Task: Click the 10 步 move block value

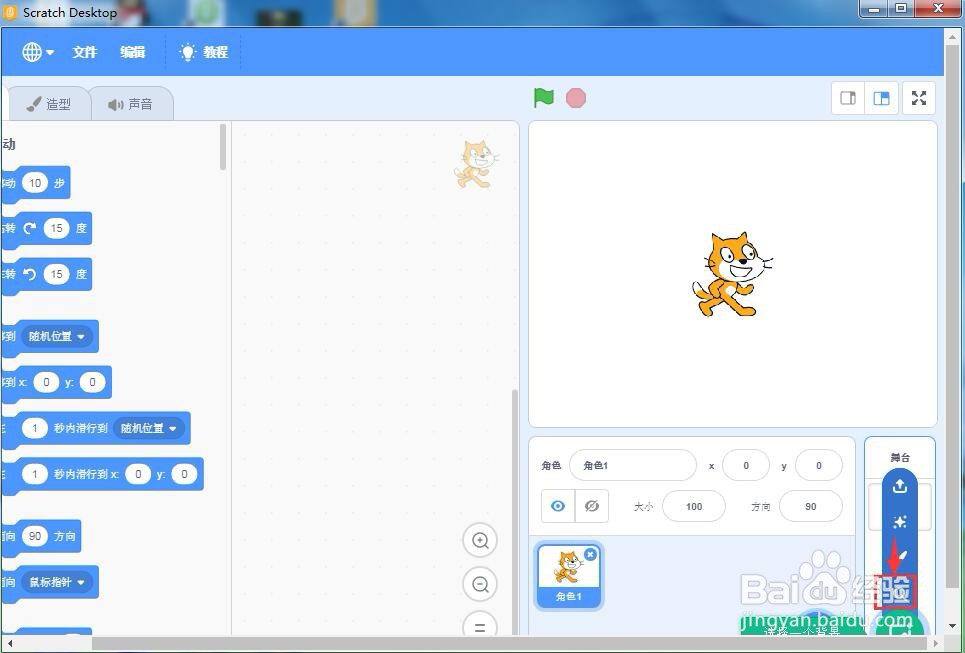Action: pyautogui.click(x=35, y=183)
